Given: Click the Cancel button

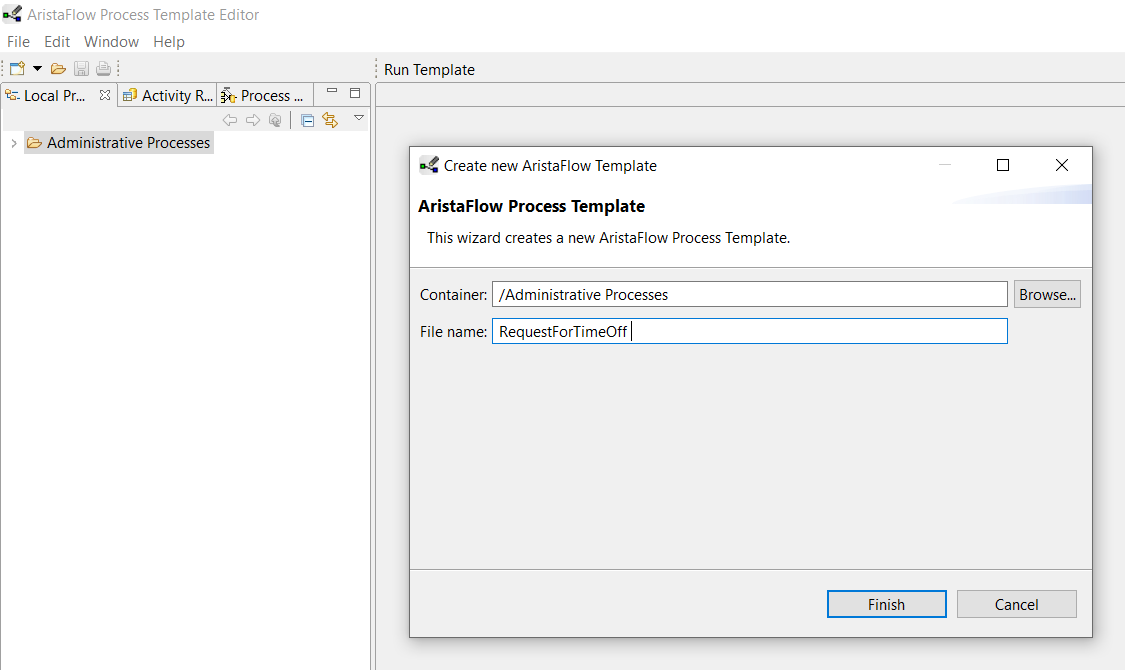Looking at the screenshot, I should [1016, 604].
